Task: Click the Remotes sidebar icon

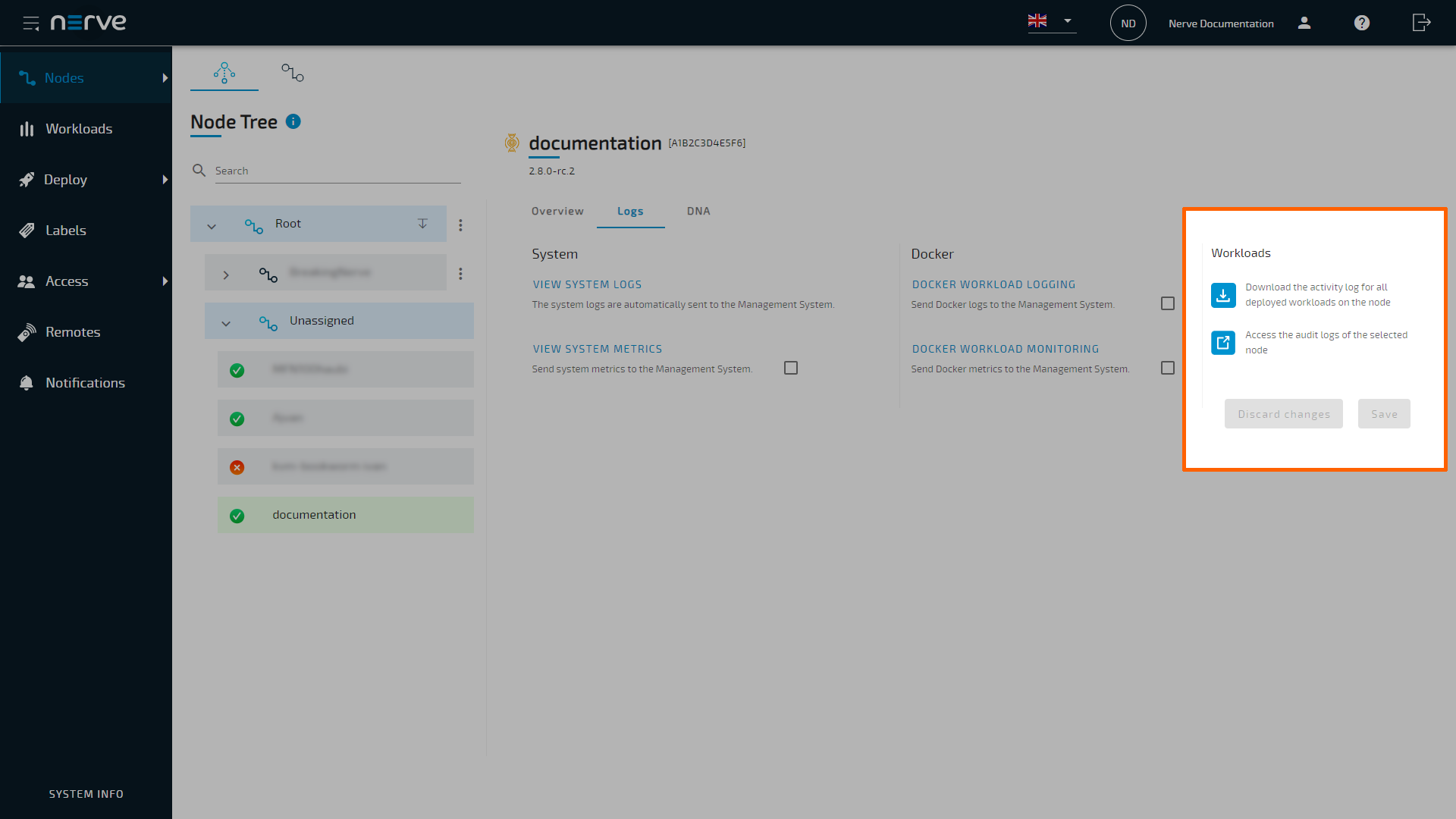Action: (27, 331)
